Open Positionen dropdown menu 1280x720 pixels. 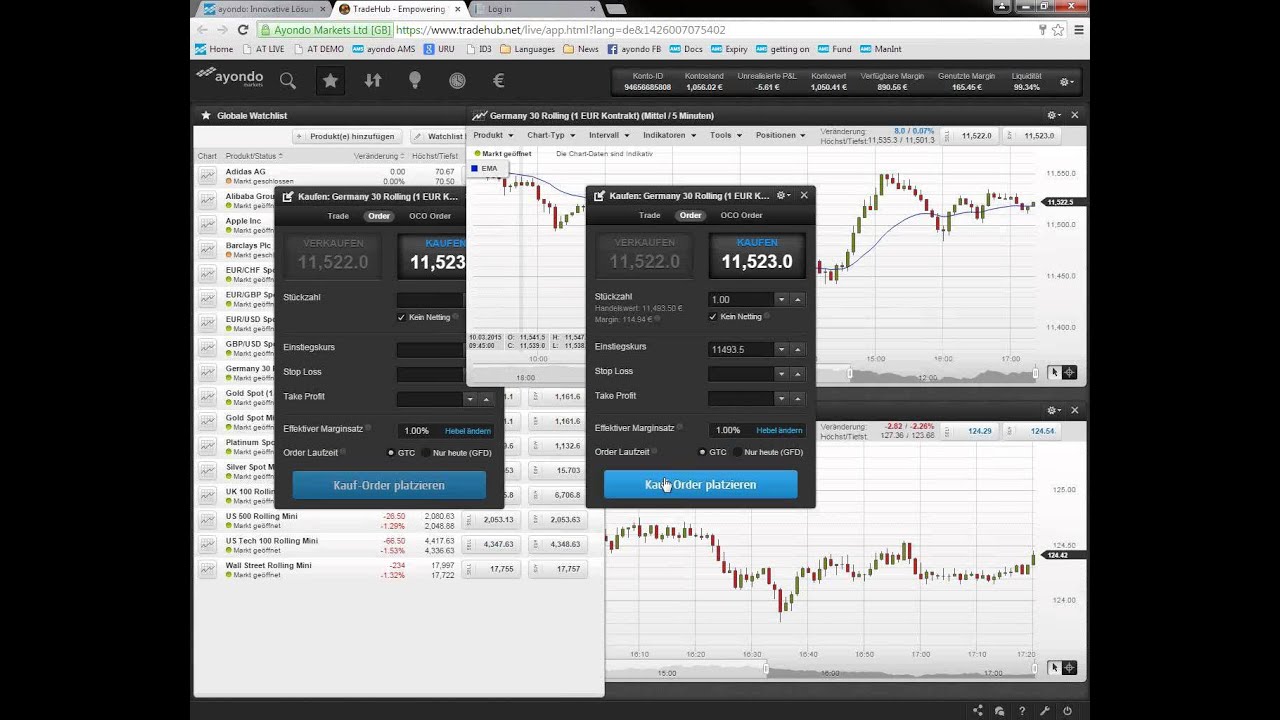coord(781,135)
